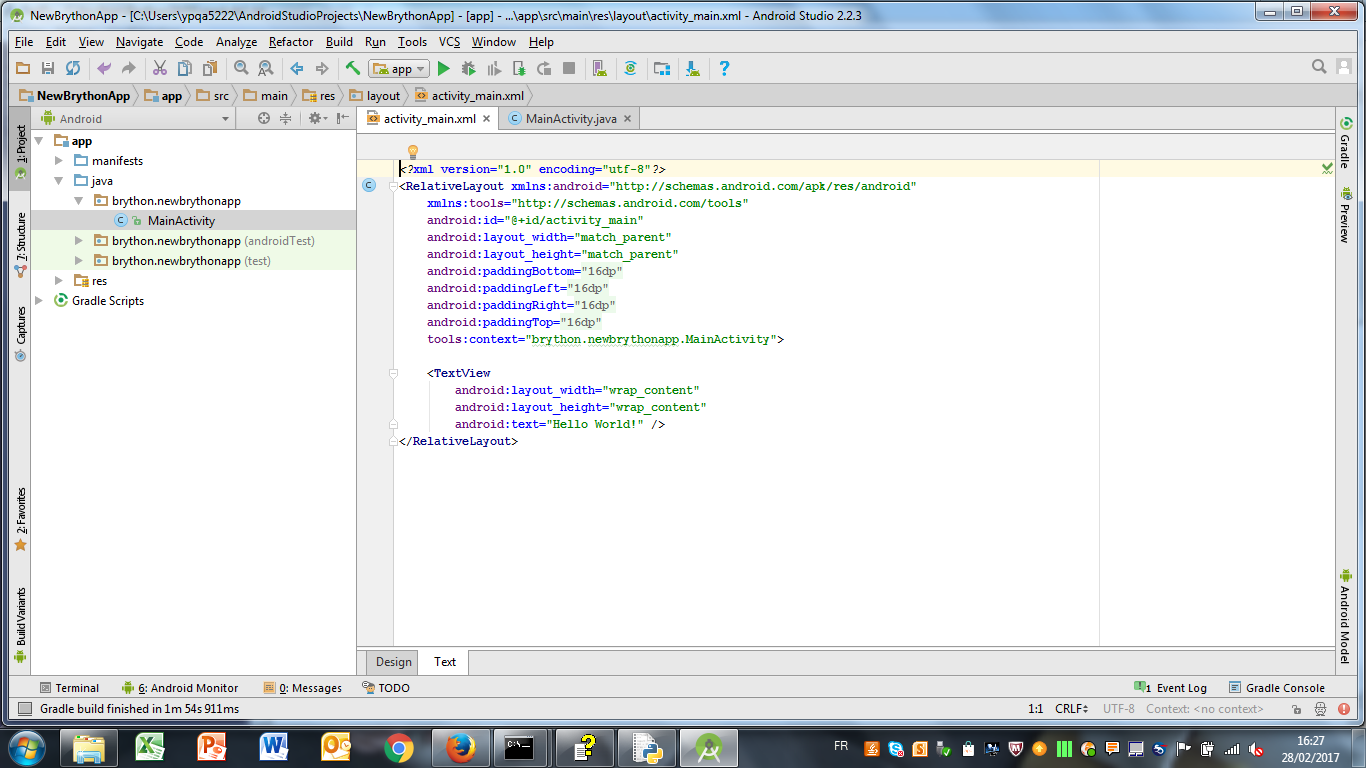Expand the Gradle Scripts tree node
The height and width of the screenshot is (768, 1366).
pos(40,301)
